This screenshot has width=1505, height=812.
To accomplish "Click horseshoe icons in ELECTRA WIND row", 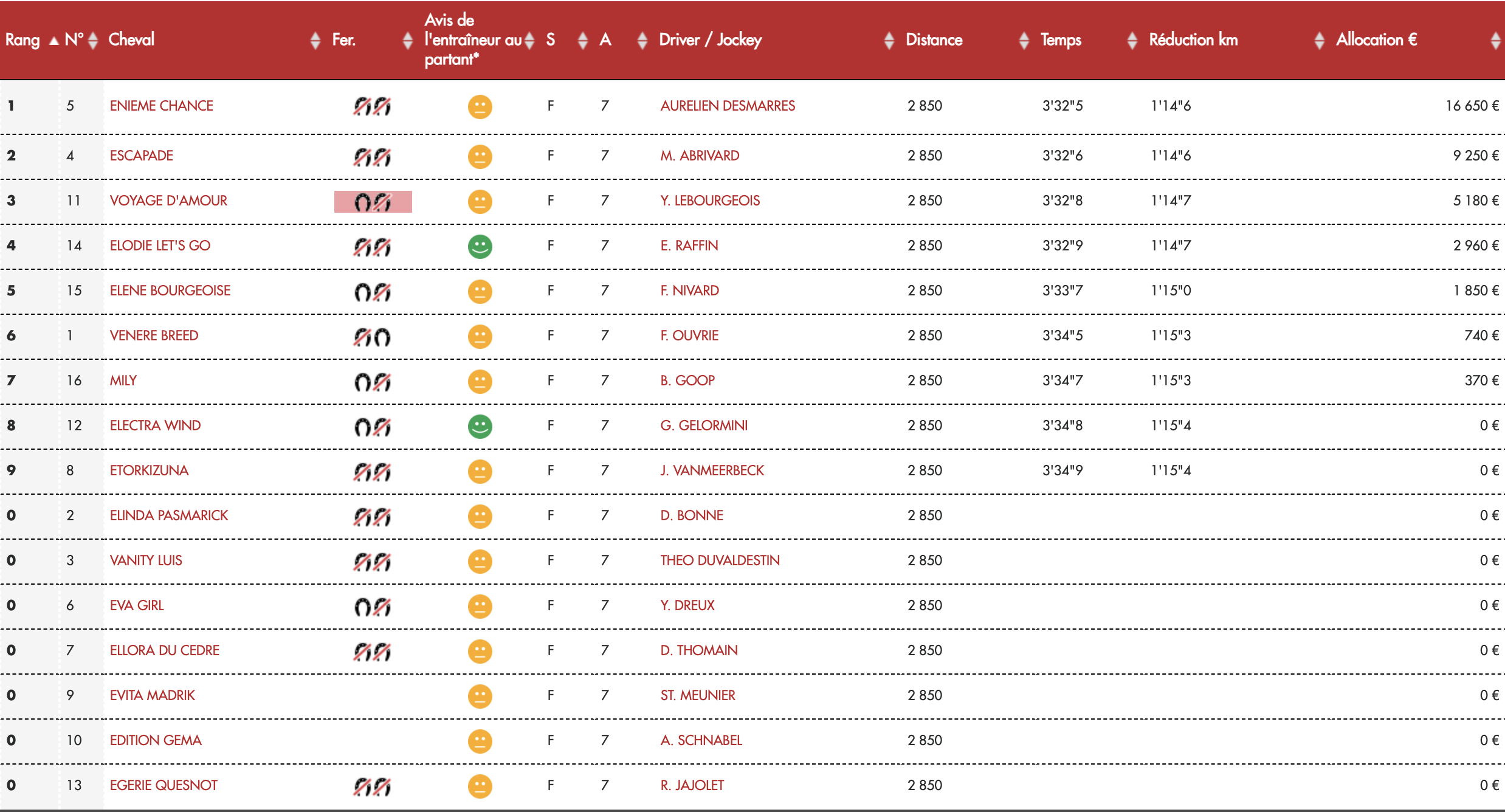I will [x=373, y=427].
